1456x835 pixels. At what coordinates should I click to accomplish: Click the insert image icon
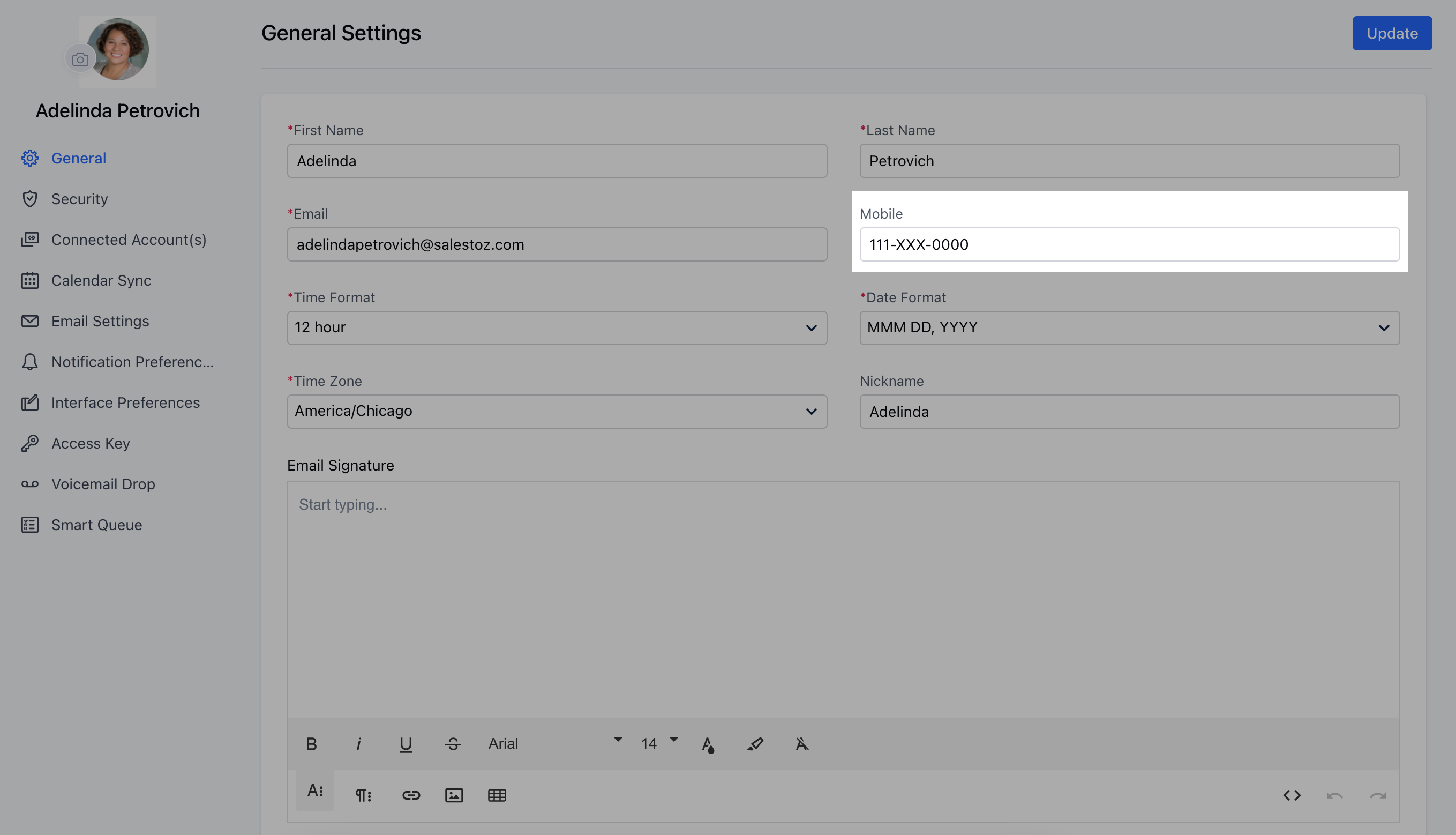click(x=454, y=795)
